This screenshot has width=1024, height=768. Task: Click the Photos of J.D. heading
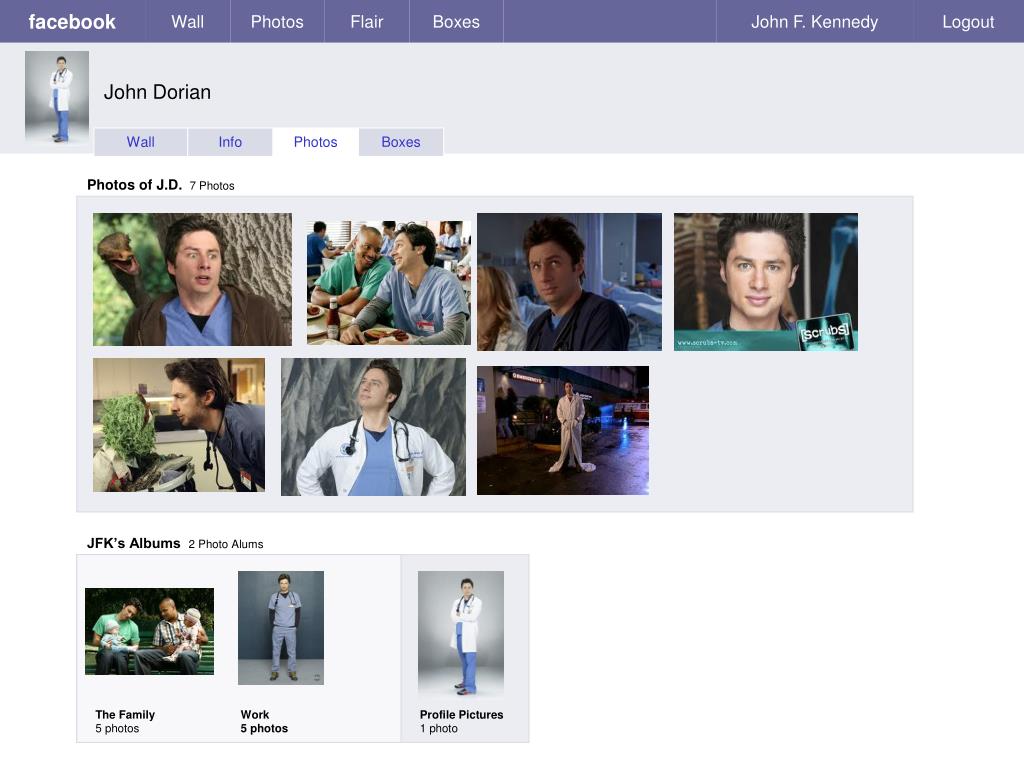coord(135,185)
